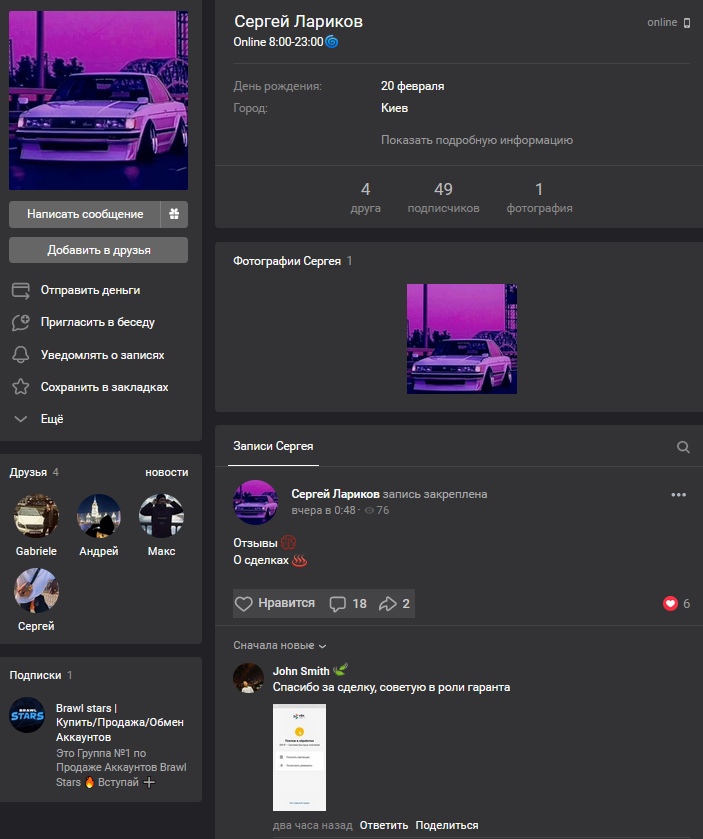The height and width of the screenshot is (839, 703).
Task: Open the screenshot thumbnail in John Smith's comment
Action: (x=299, y=757)
